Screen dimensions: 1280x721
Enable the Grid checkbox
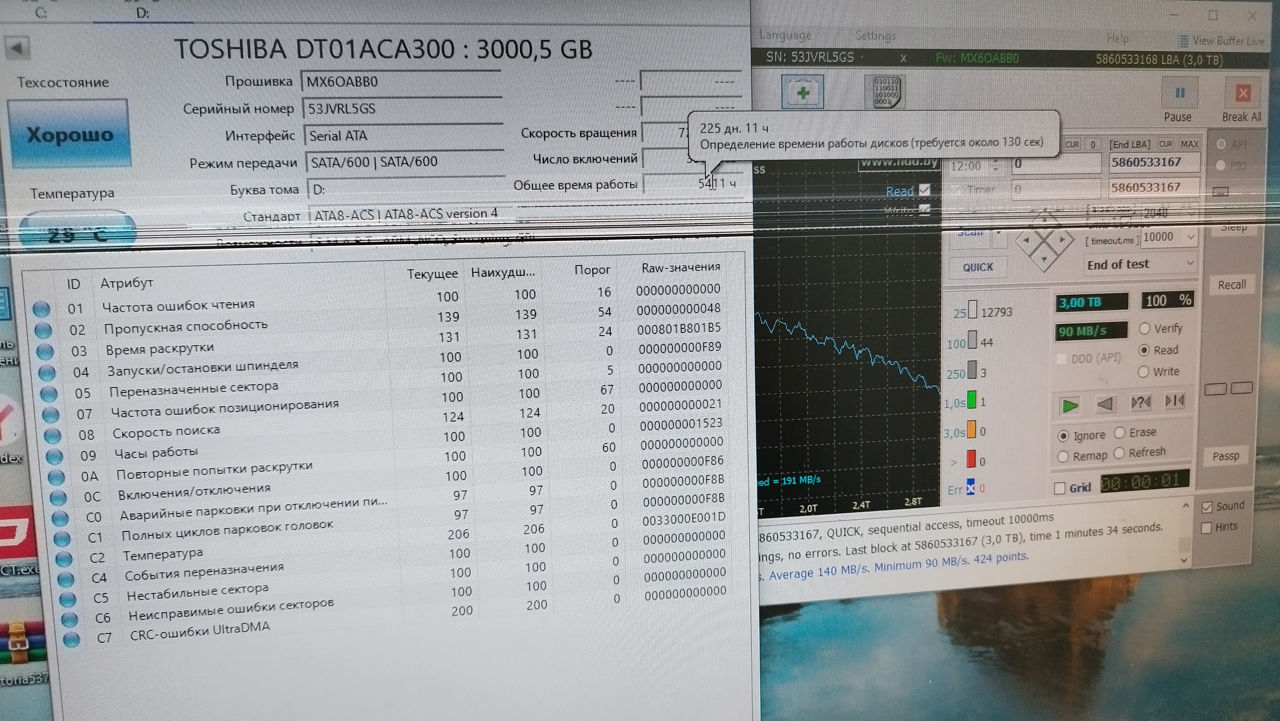click(x=1060, y=488)
